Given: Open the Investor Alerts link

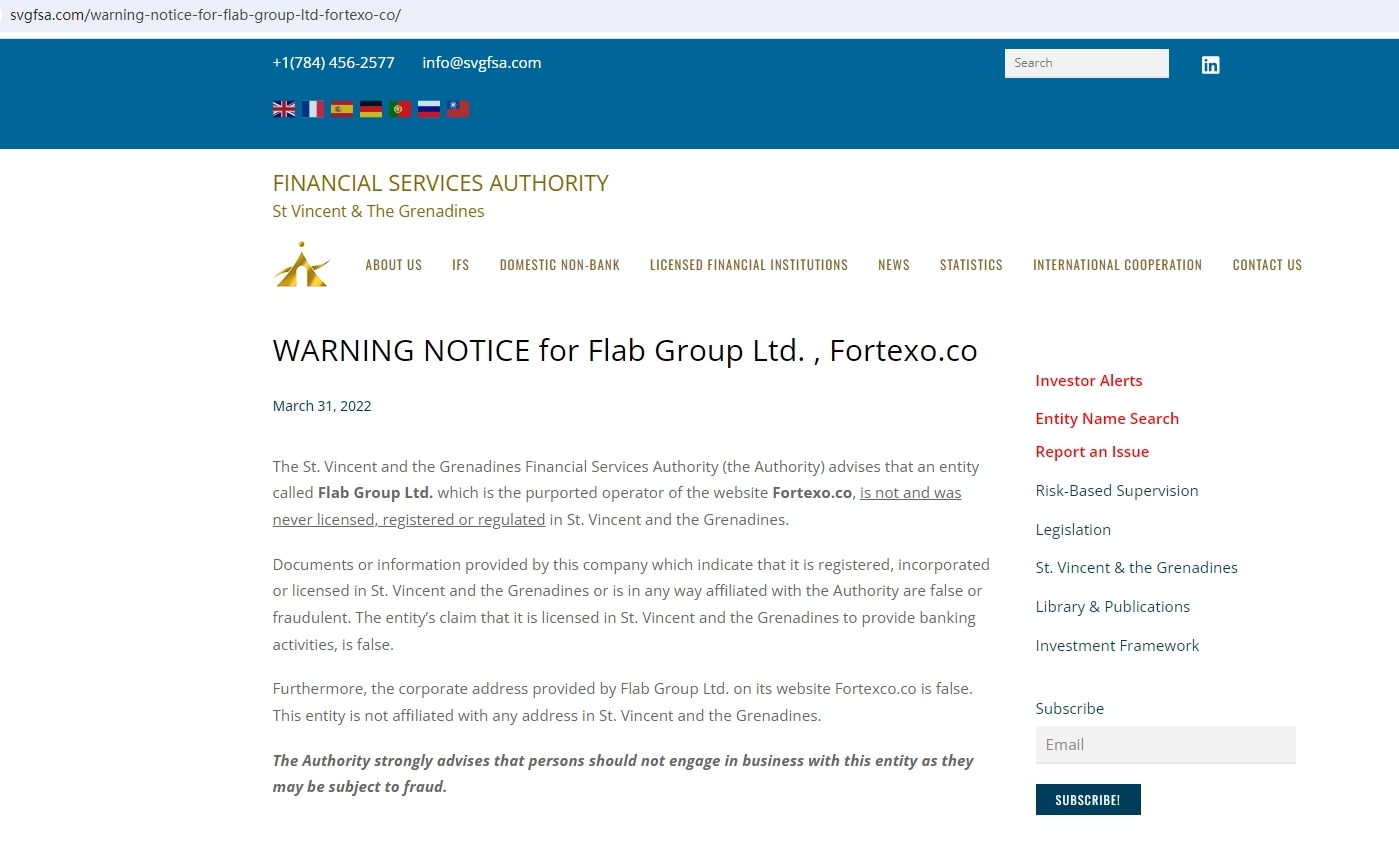Looking at the screenshot, I should pos(1088,381).
